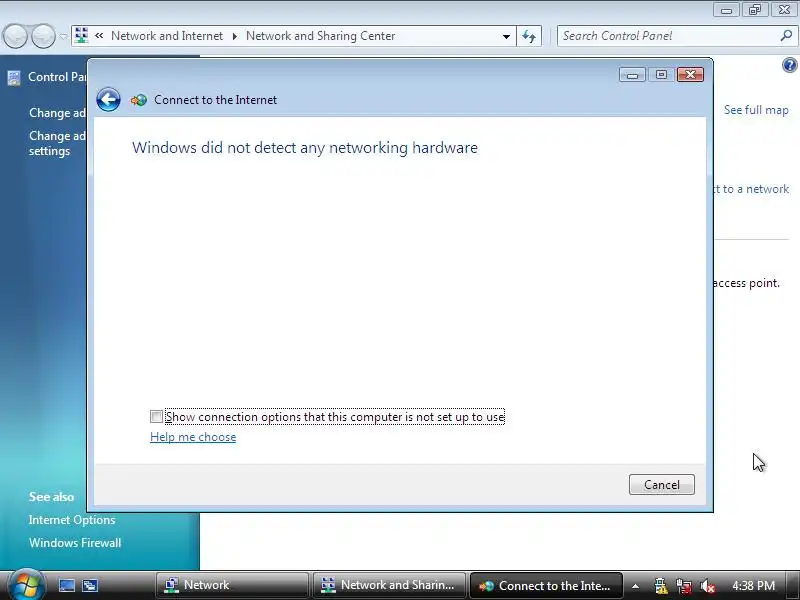Open the Help me choose link
The image size is (800, 600).
pyautogui.click(x=193, y=437)
